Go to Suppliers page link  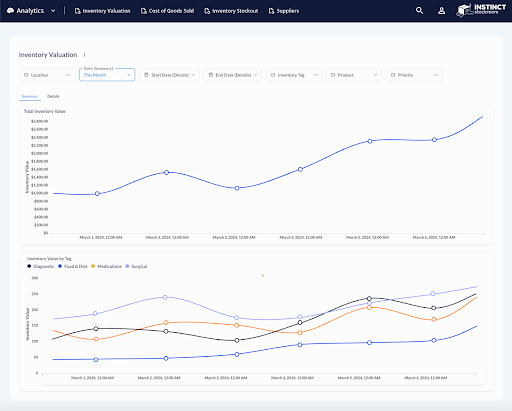[284, 11]
